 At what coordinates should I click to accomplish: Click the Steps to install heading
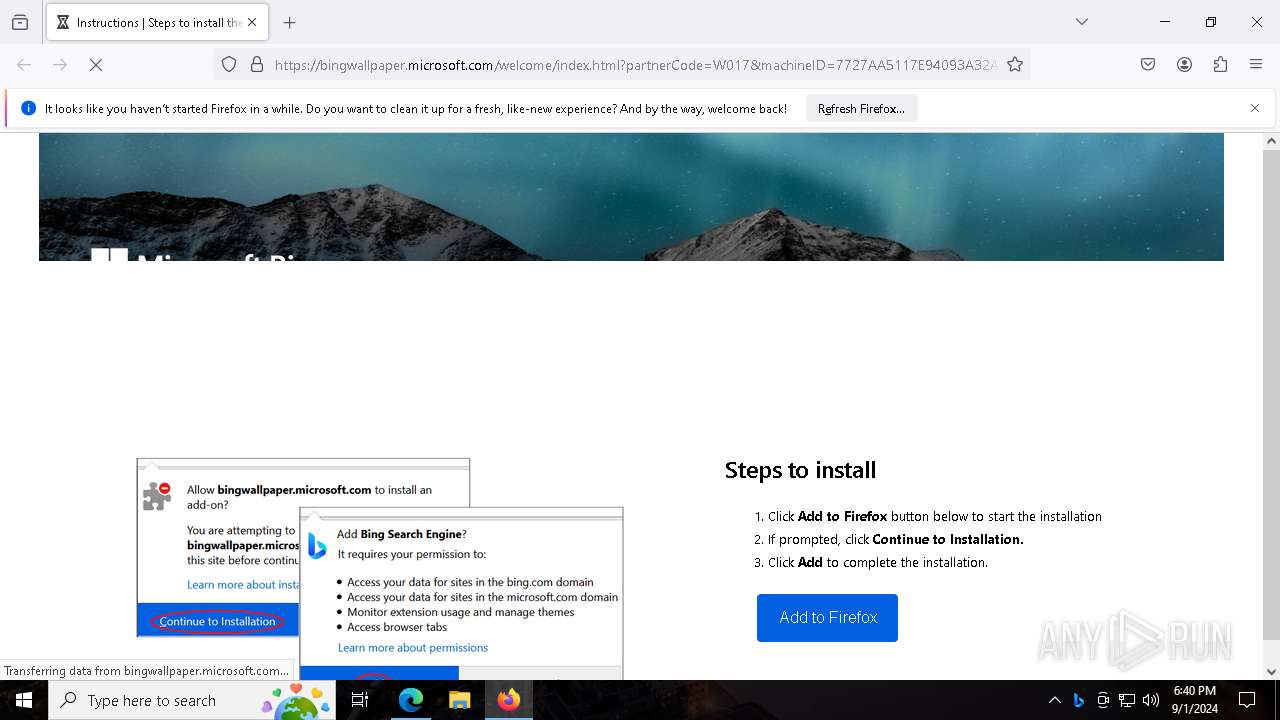coord(800,470)
